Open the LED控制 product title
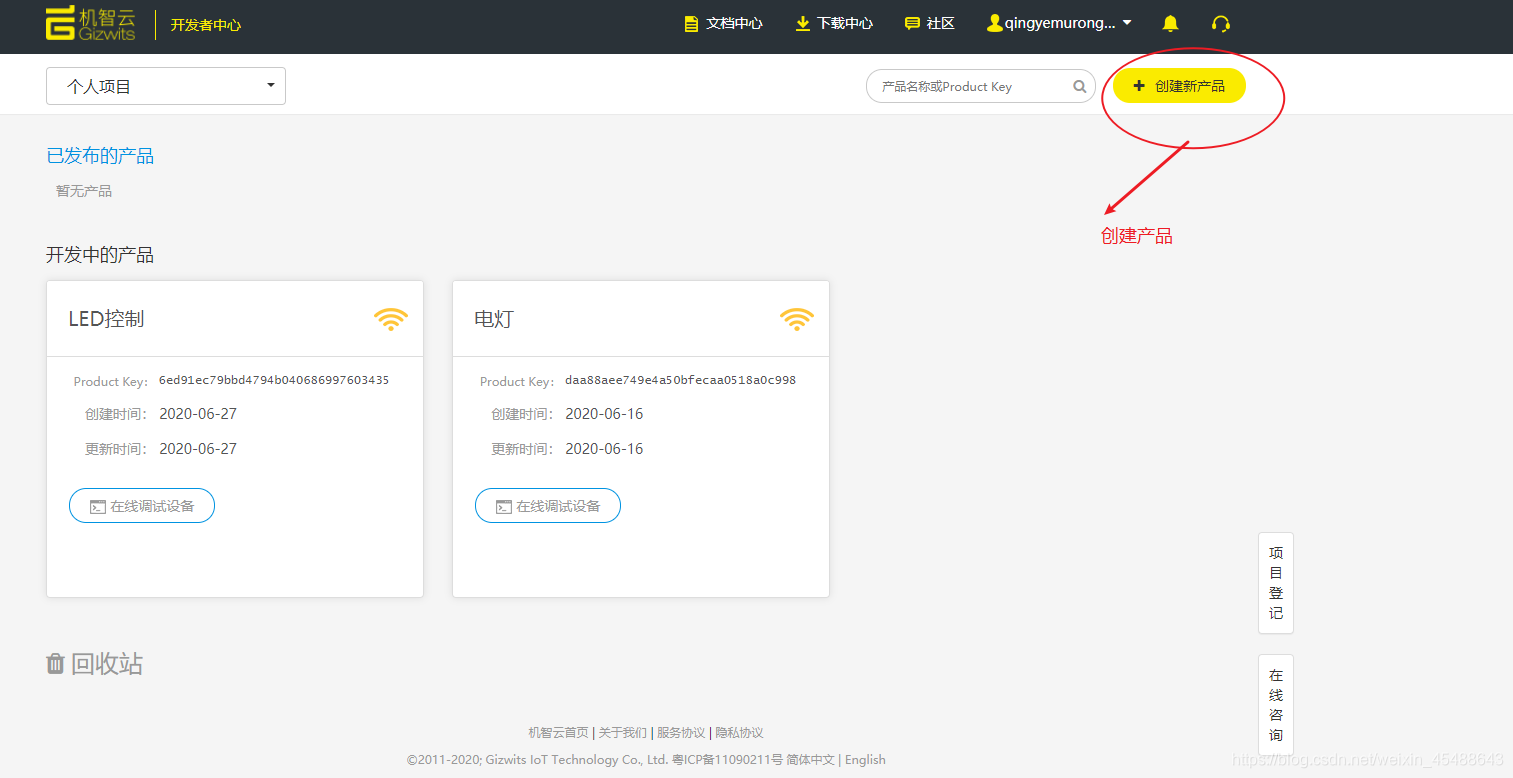This screenshot has width=1513, height=778. click(106, 319)
